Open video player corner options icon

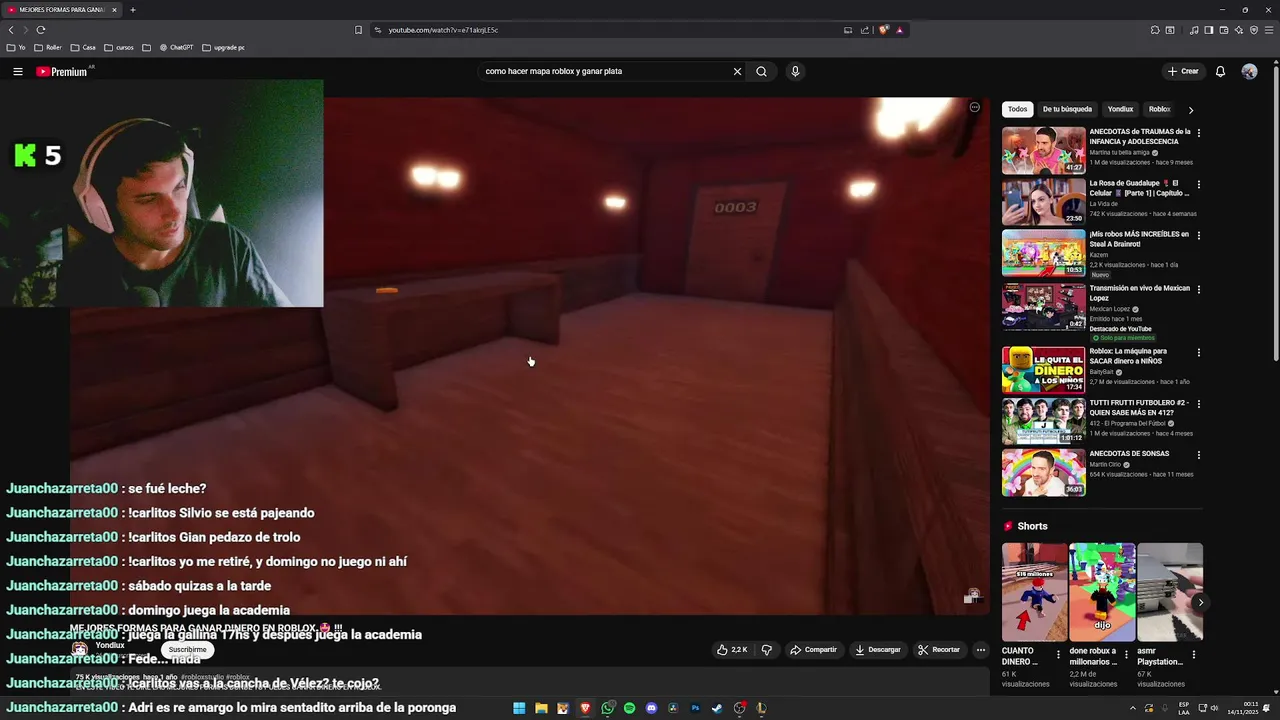click(974, 107)
